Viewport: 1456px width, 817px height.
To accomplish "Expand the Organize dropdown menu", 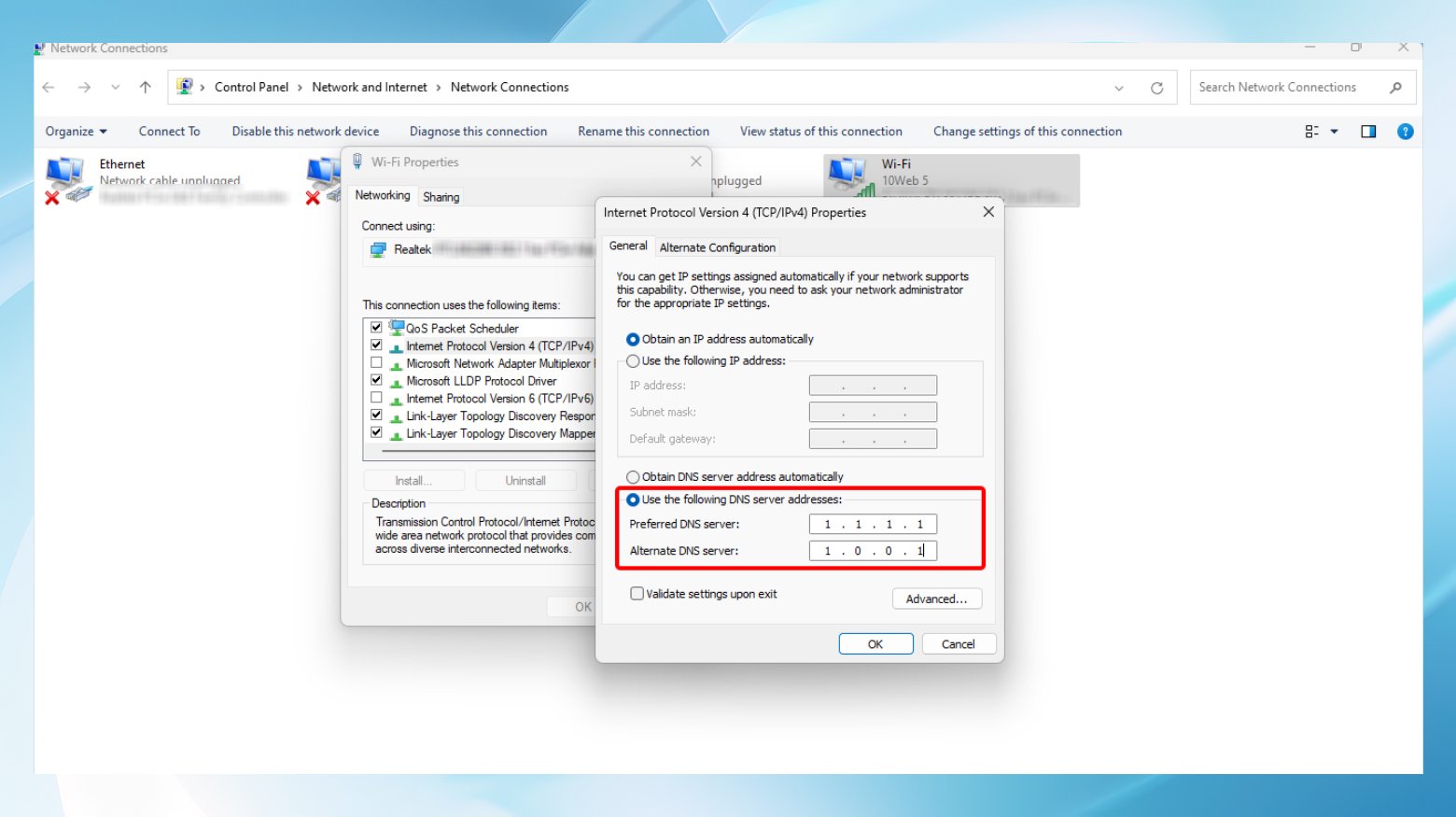I will pos(77,132).
